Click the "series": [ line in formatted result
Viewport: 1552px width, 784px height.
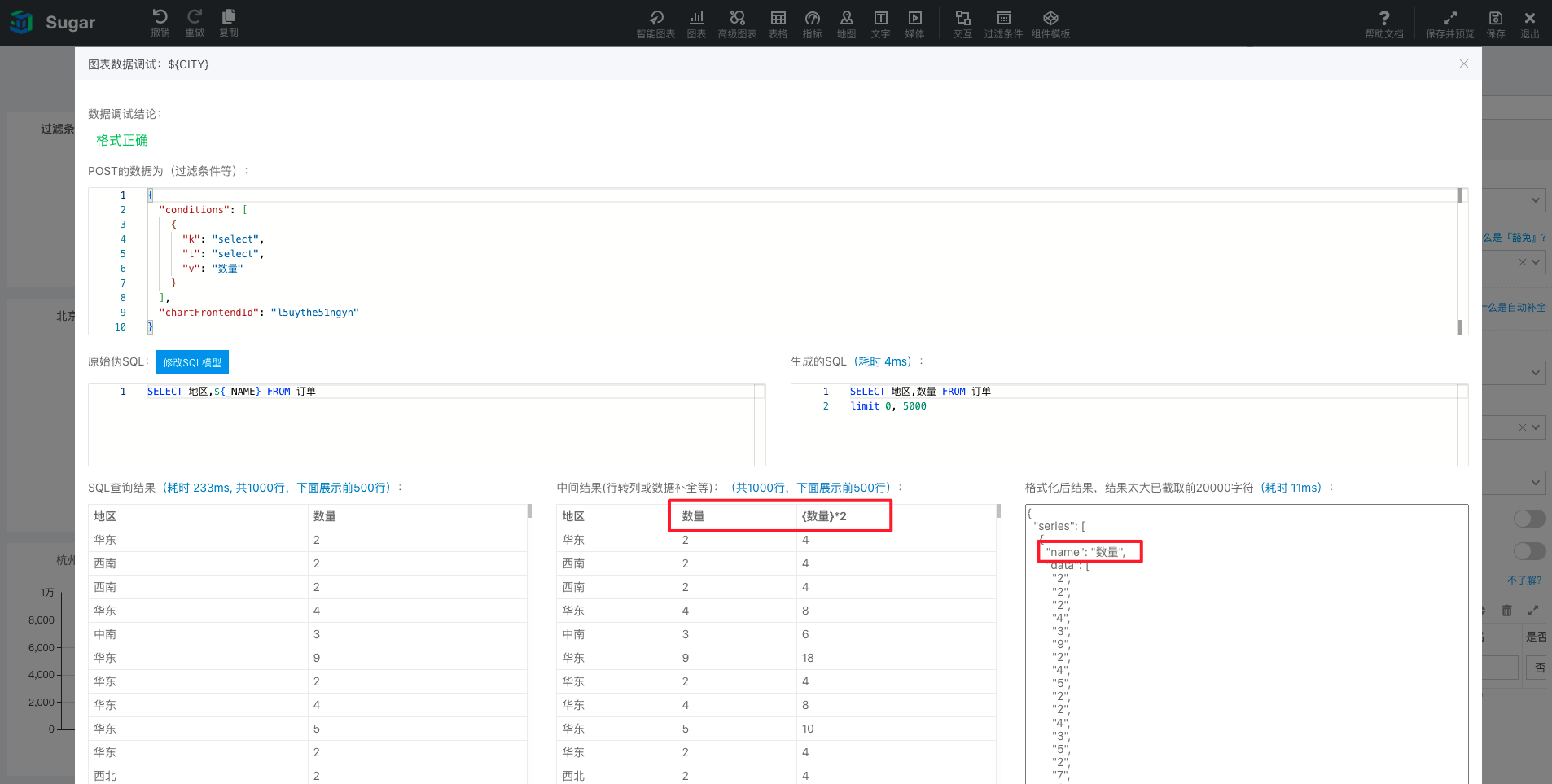1059,526
